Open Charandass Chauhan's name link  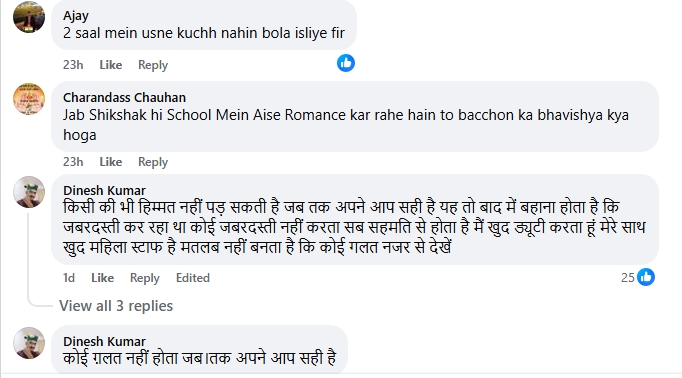point(124,97)
